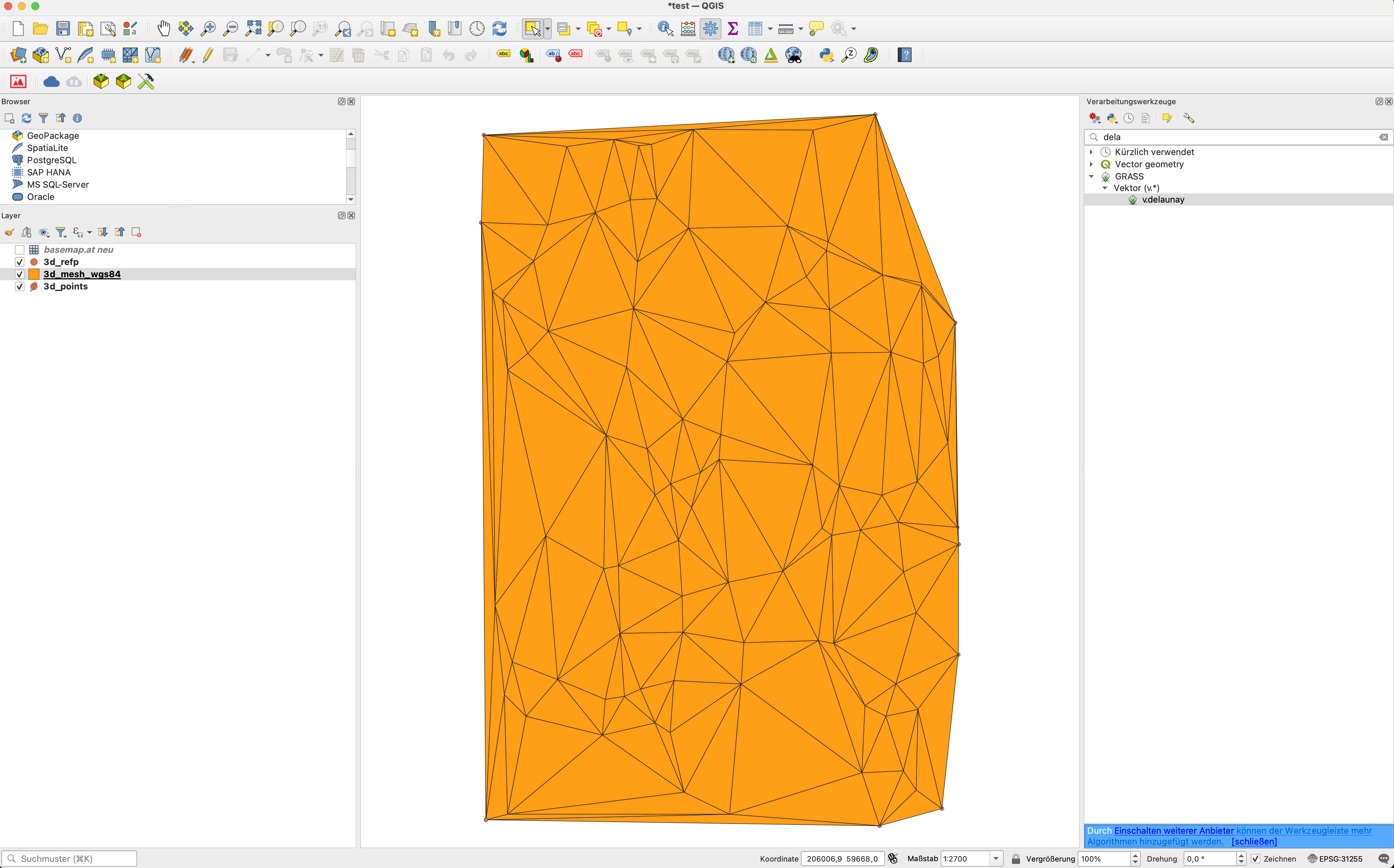
Task: Select PostgreSQL in Browser panel
Action: tap(52, 160)
